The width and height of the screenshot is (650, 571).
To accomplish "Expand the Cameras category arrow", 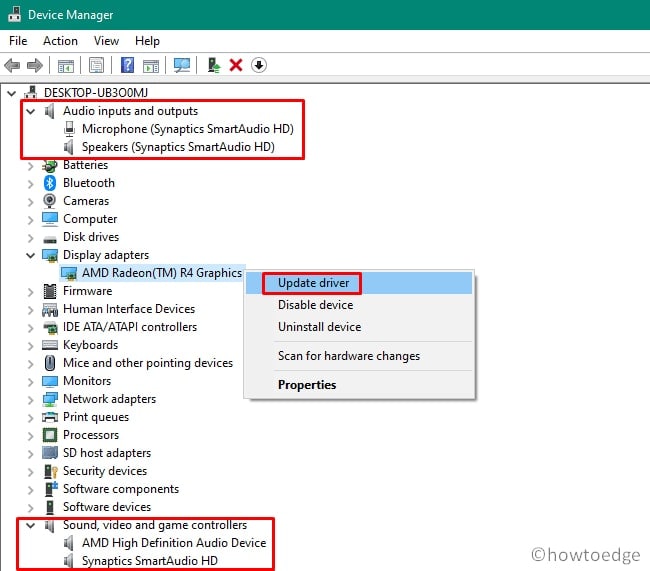I will [30, 202].
